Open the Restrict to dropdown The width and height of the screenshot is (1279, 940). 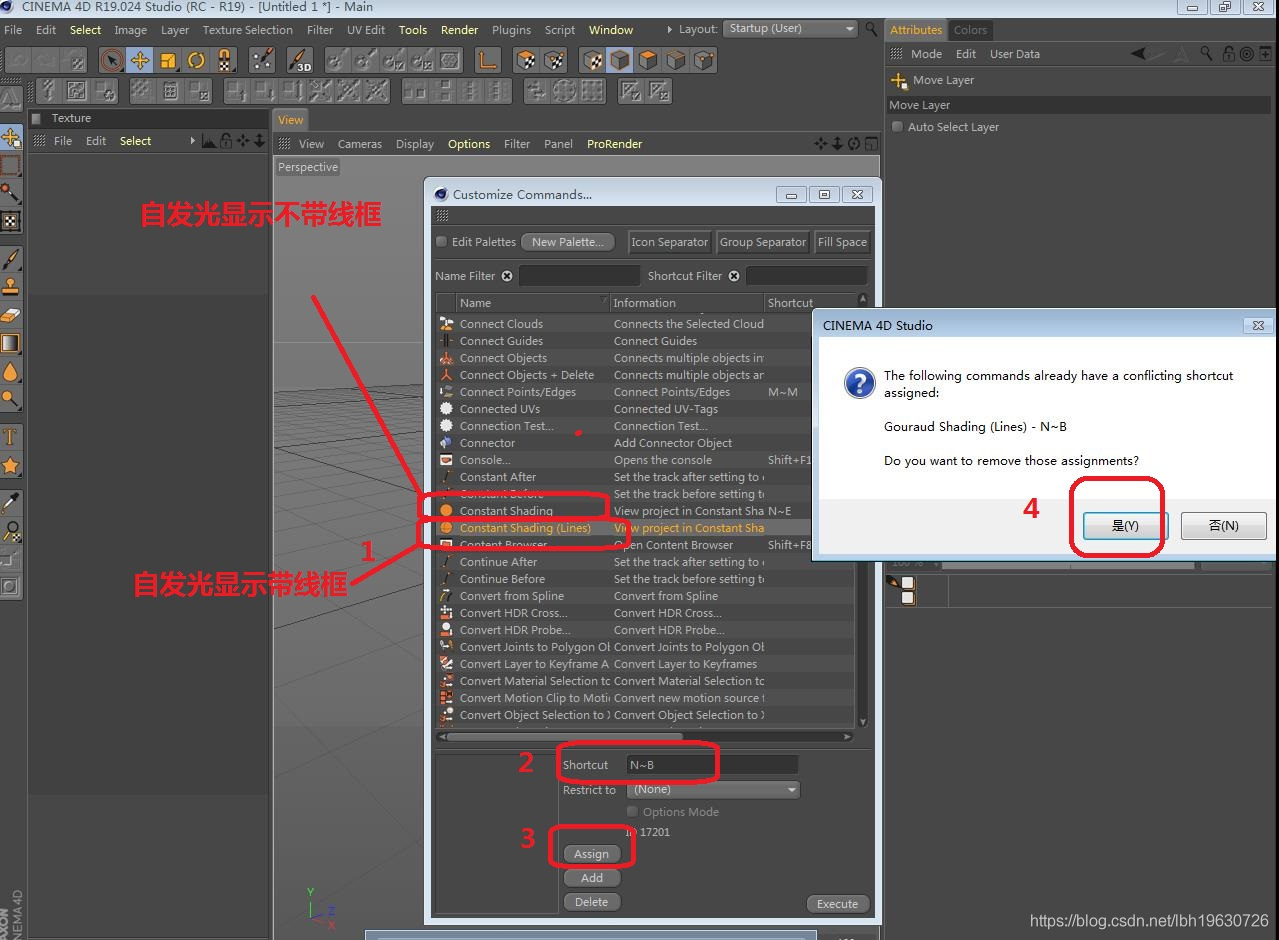tap(713, 790)
